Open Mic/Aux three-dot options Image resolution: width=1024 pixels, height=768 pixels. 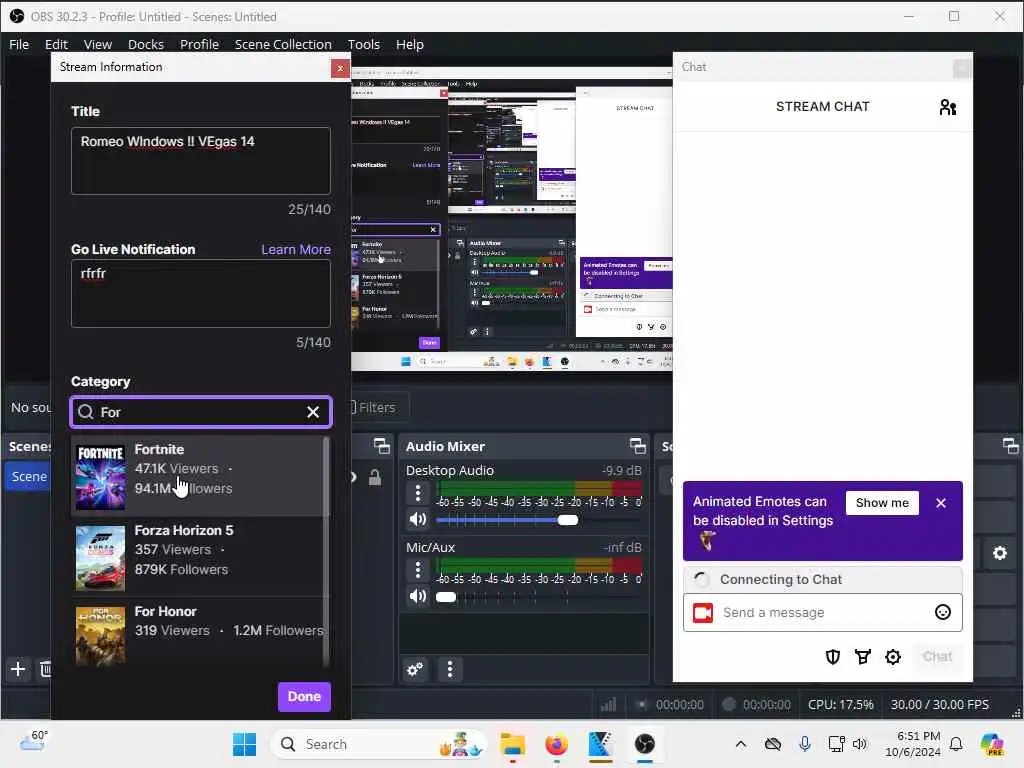click(x=418, y=569)
